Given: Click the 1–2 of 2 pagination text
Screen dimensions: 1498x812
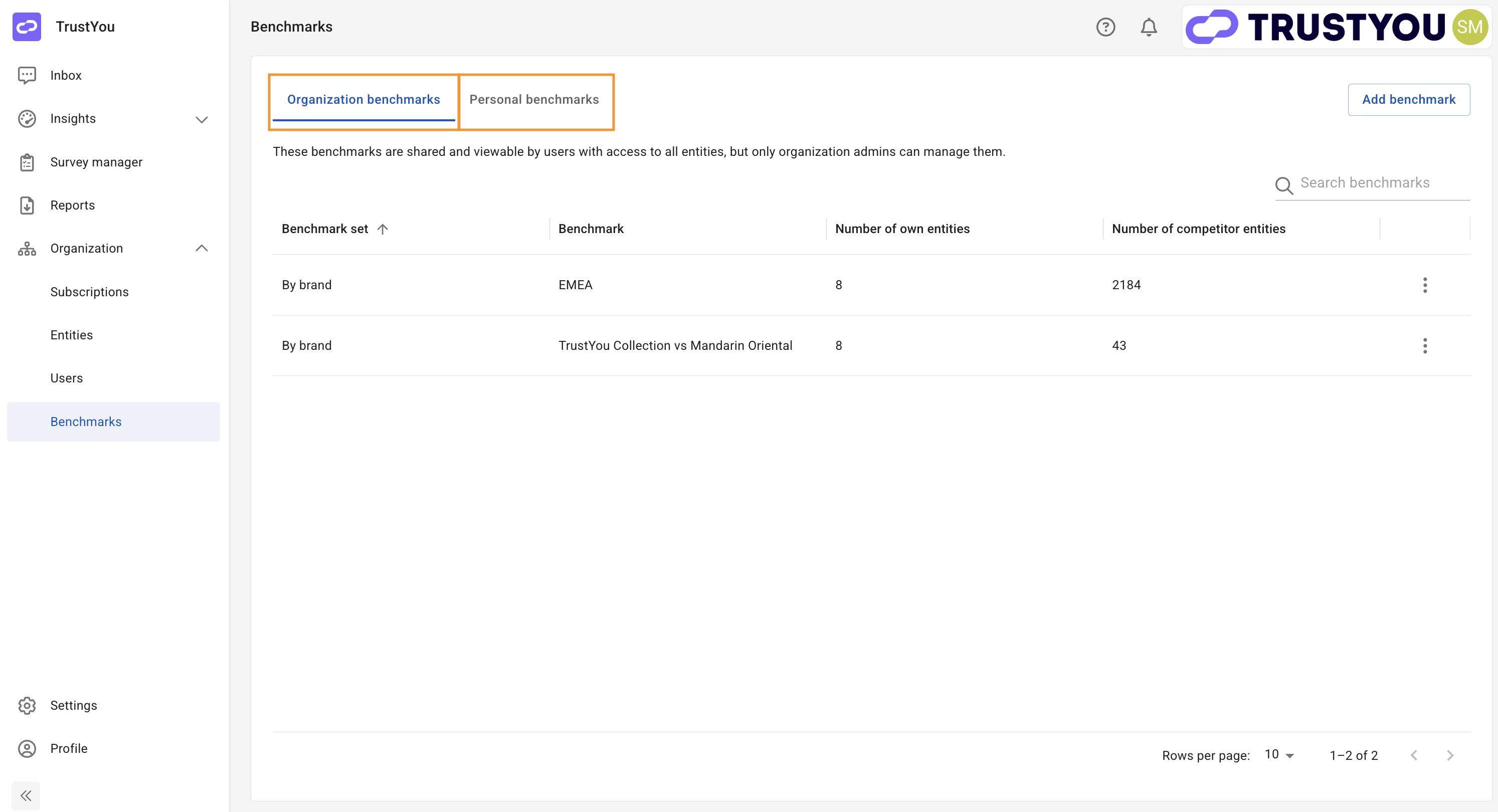Looking at the screenshot, I should pyautogui.click(x=1354, y=755).
